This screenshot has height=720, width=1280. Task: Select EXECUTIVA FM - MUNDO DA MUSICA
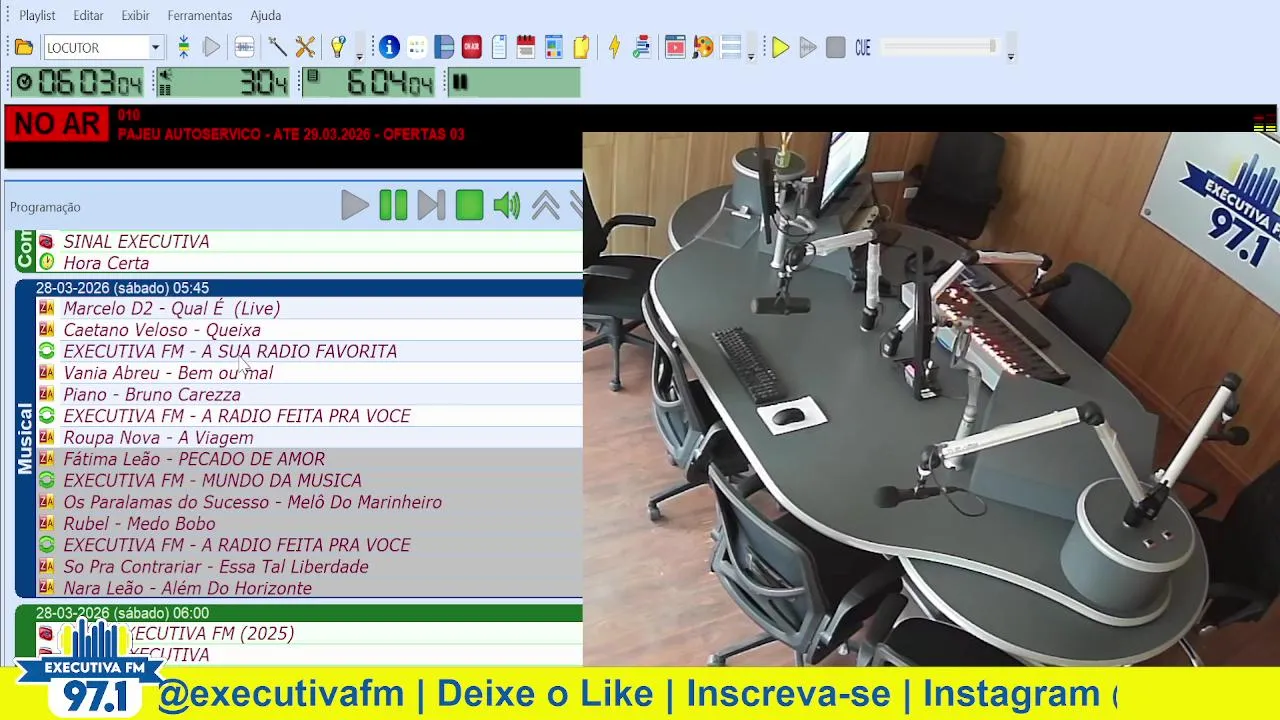[309, 480]
